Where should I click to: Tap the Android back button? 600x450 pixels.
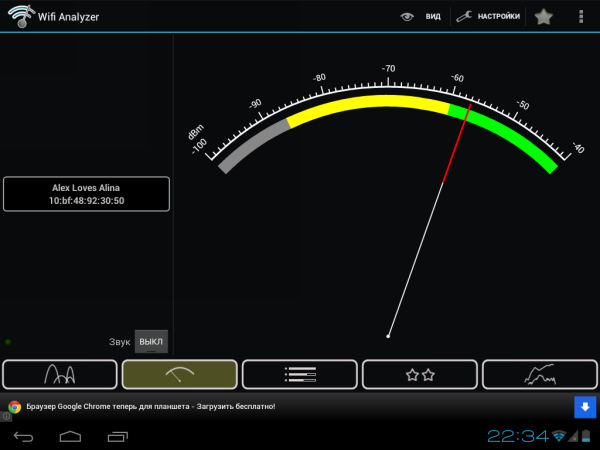(23, 437)
